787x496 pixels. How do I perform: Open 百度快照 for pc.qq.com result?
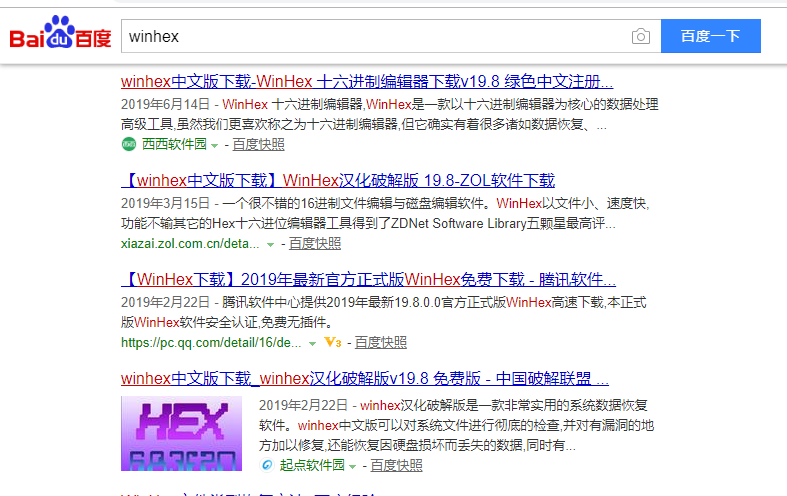pos(381,342)
